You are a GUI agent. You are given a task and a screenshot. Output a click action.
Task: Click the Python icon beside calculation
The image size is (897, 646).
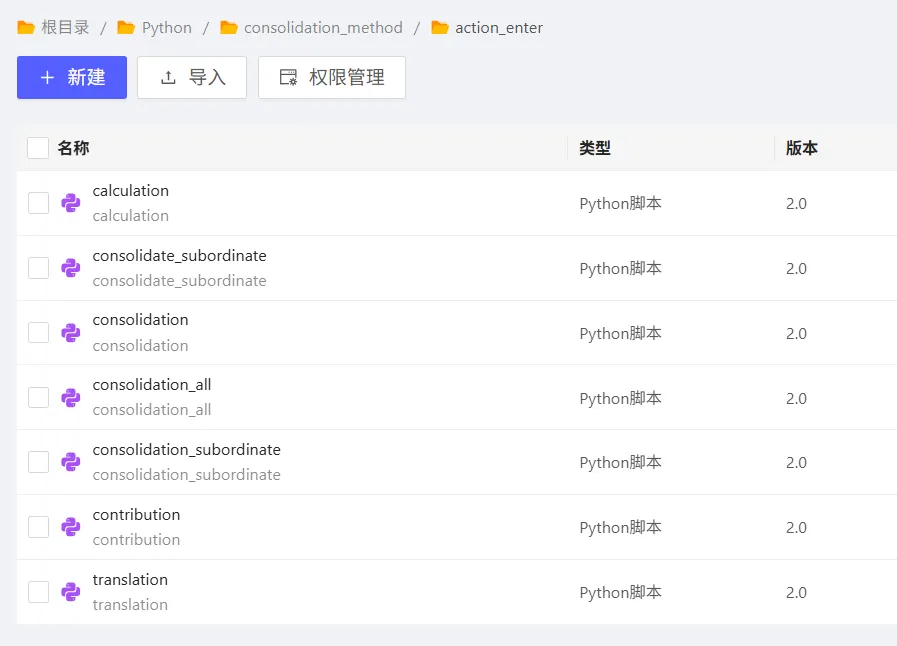70,203
